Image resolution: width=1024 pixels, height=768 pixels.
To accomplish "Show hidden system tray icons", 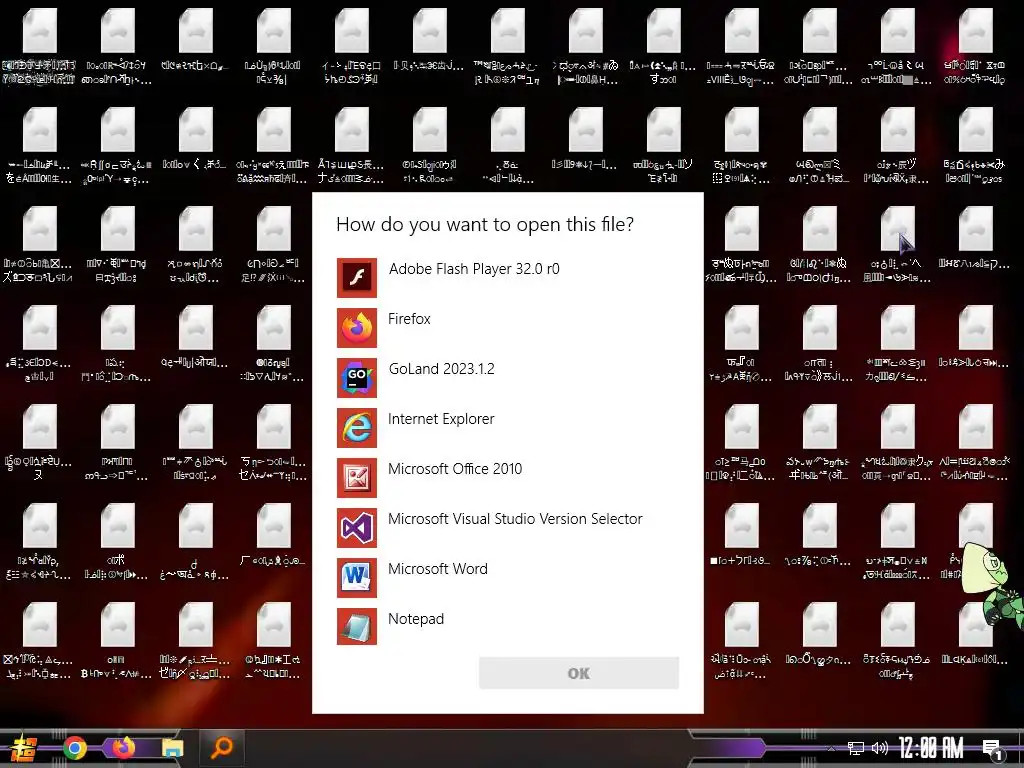I will tap(831, 748).
